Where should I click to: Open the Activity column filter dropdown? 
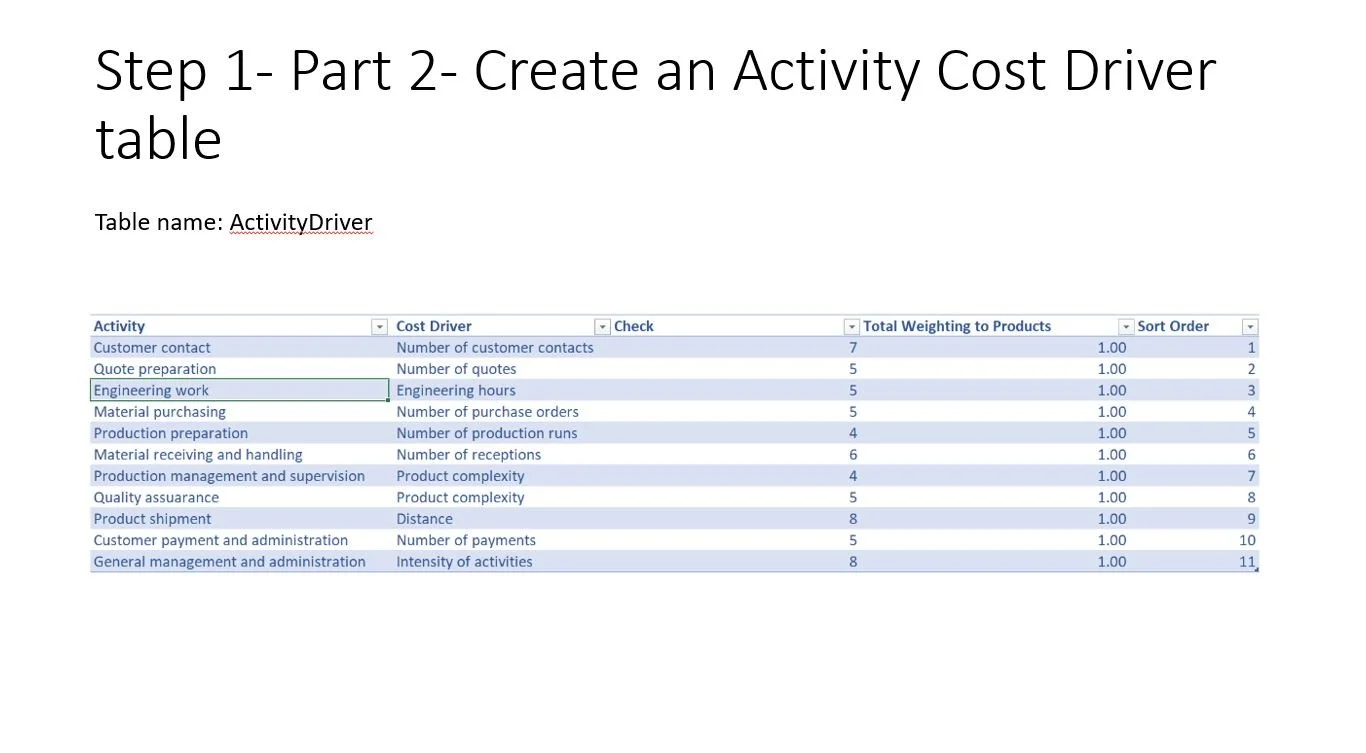379,326
